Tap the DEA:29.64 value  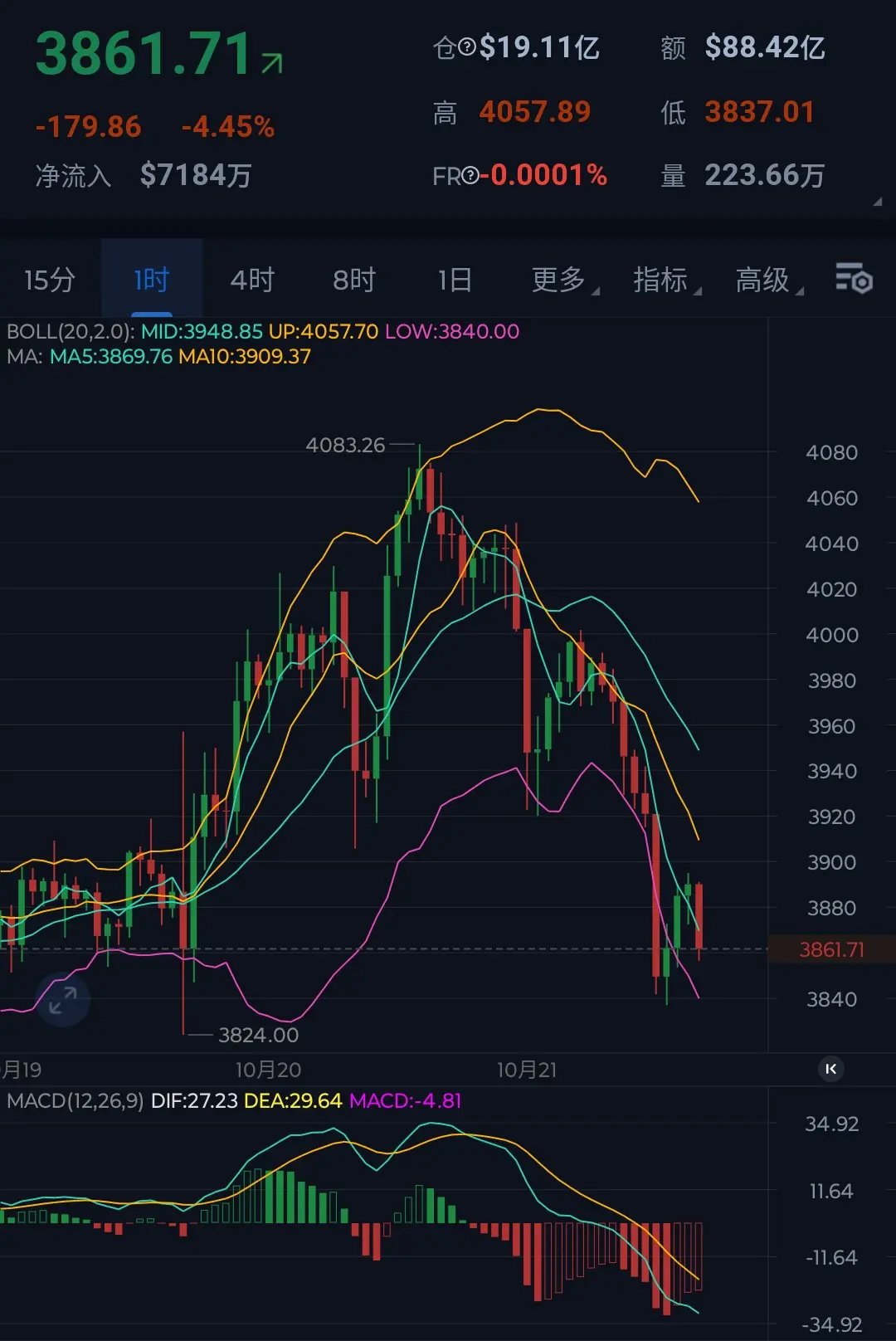point(293,1101)
